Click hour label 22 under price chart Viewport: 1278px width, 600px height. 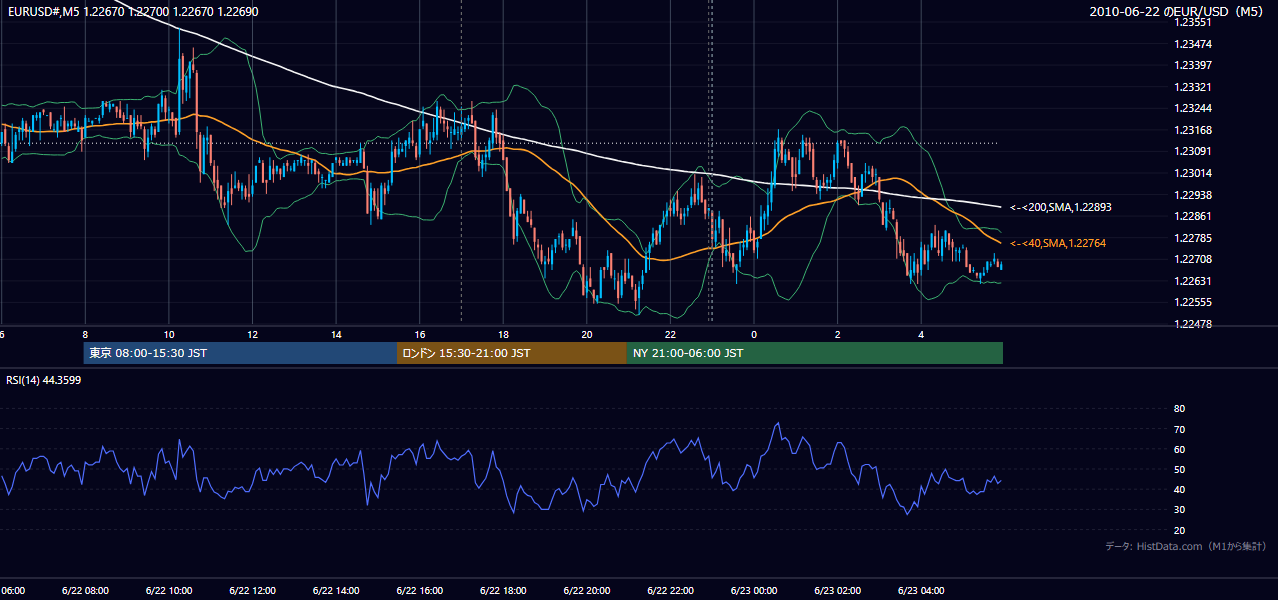point(670,335)
